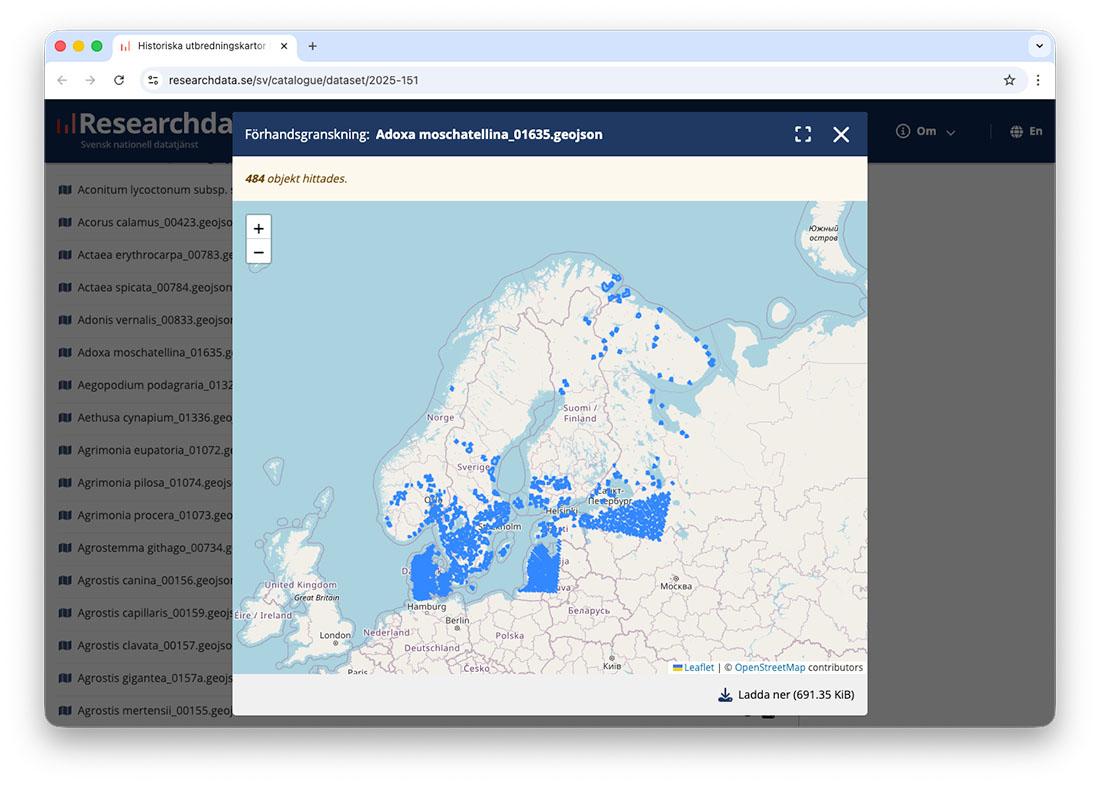
Task: Switch to the Historiska utbredningskartor tab
Action: click(x=199, y=45)
